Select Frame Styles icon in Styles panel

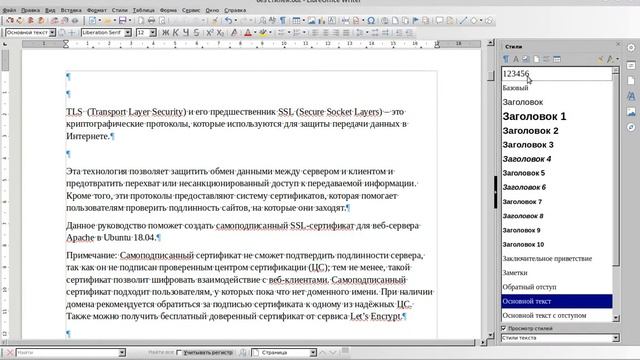click(x=526, y=59)
